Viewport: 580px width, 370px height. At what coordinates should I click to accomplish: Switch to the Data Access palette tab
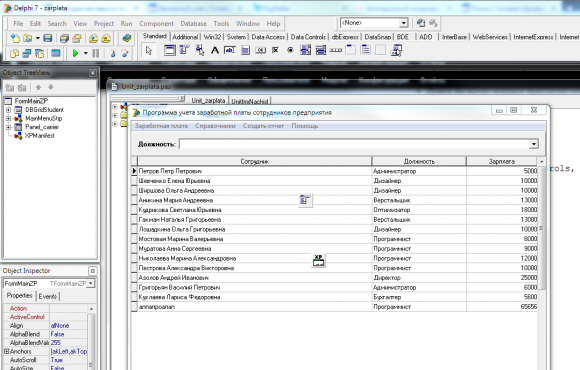[x=268, y=37]
